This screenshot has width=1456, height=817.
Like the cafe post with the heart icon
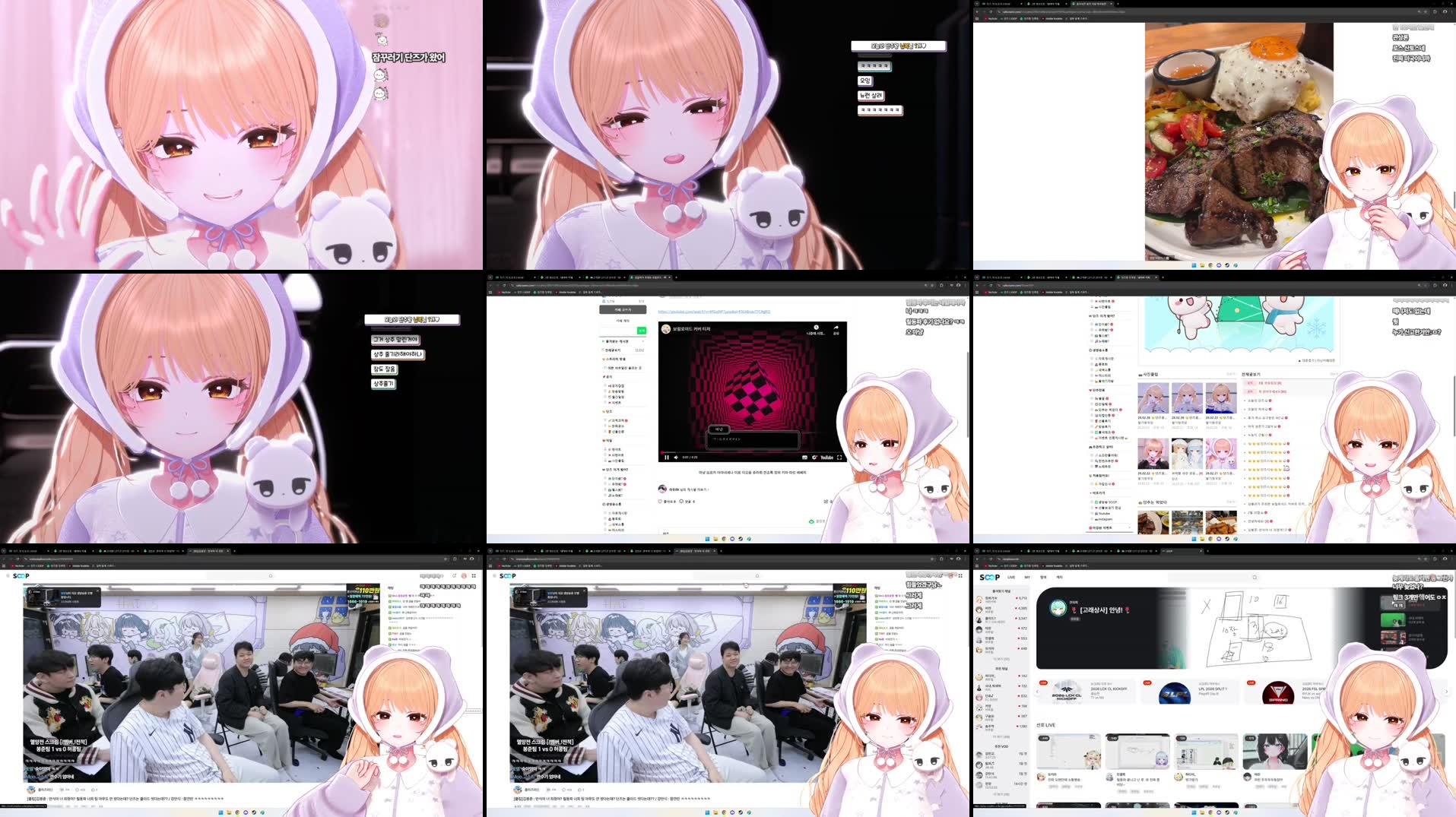660,501
